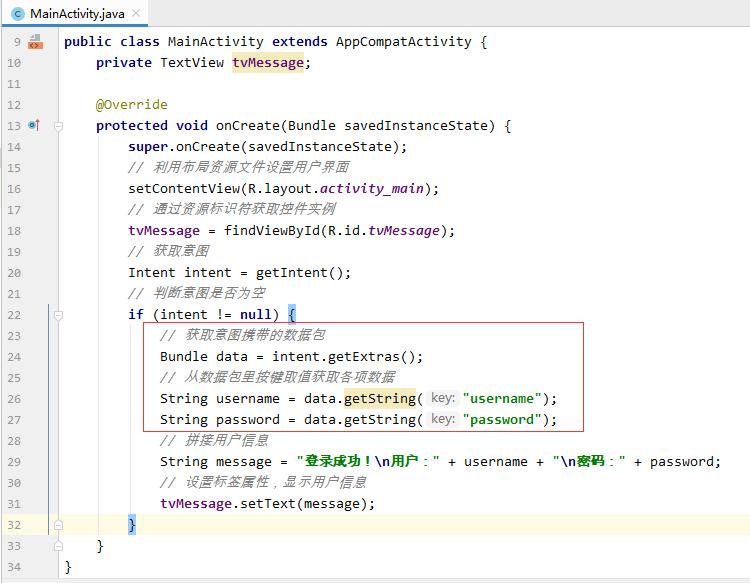Select the MainActivity.java editor tab
Viewport: 750px width, 583px height.
click(x=75, y=13)
